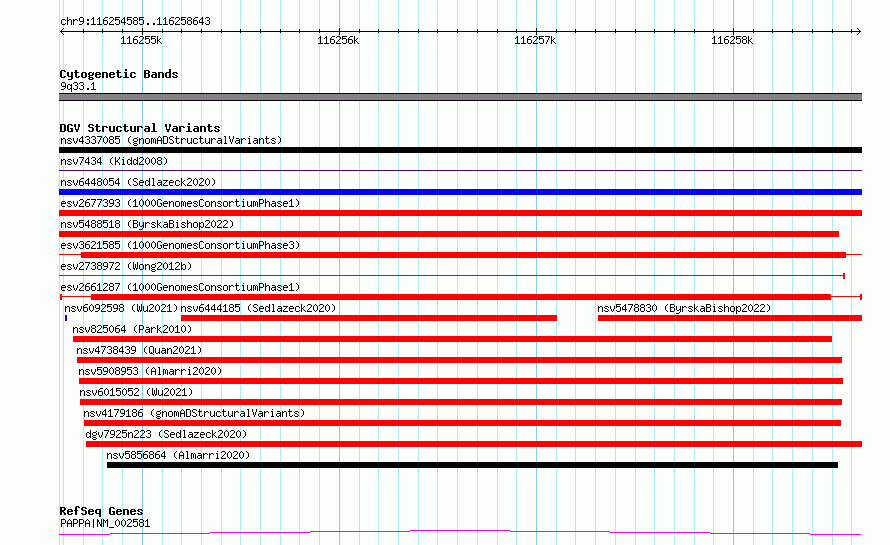Open nsv825064 (Park2010) label
Screen dimensions: 890x545
point(132,329)
